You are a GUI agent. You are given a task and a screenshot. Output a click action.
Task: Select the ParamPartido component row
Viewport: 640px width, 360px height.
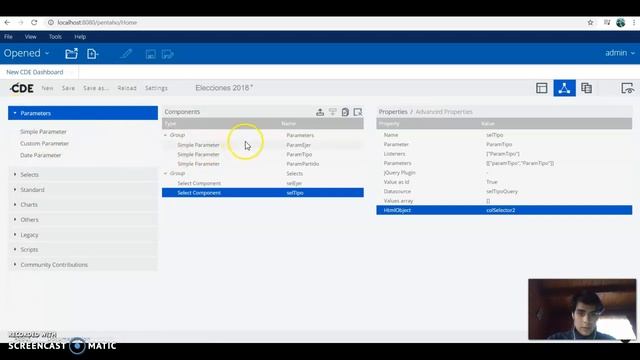coord(262,164)
